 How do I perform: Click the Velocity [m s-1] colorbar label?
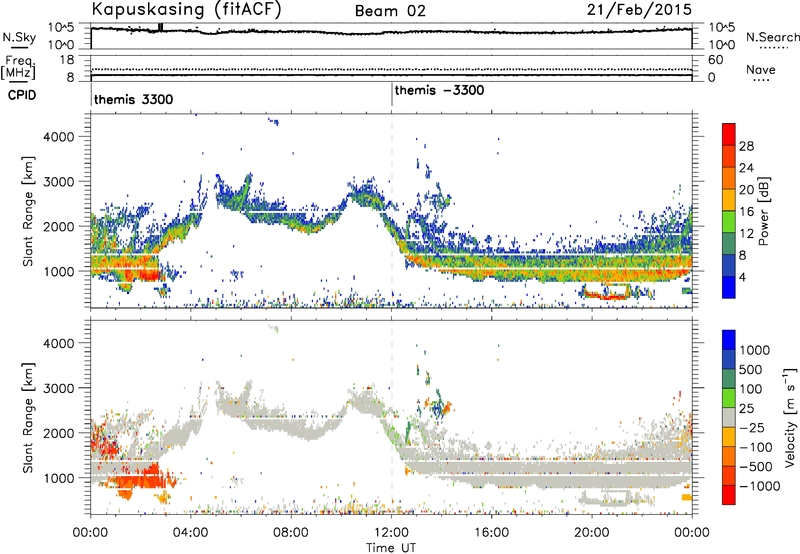pos(791,417)
